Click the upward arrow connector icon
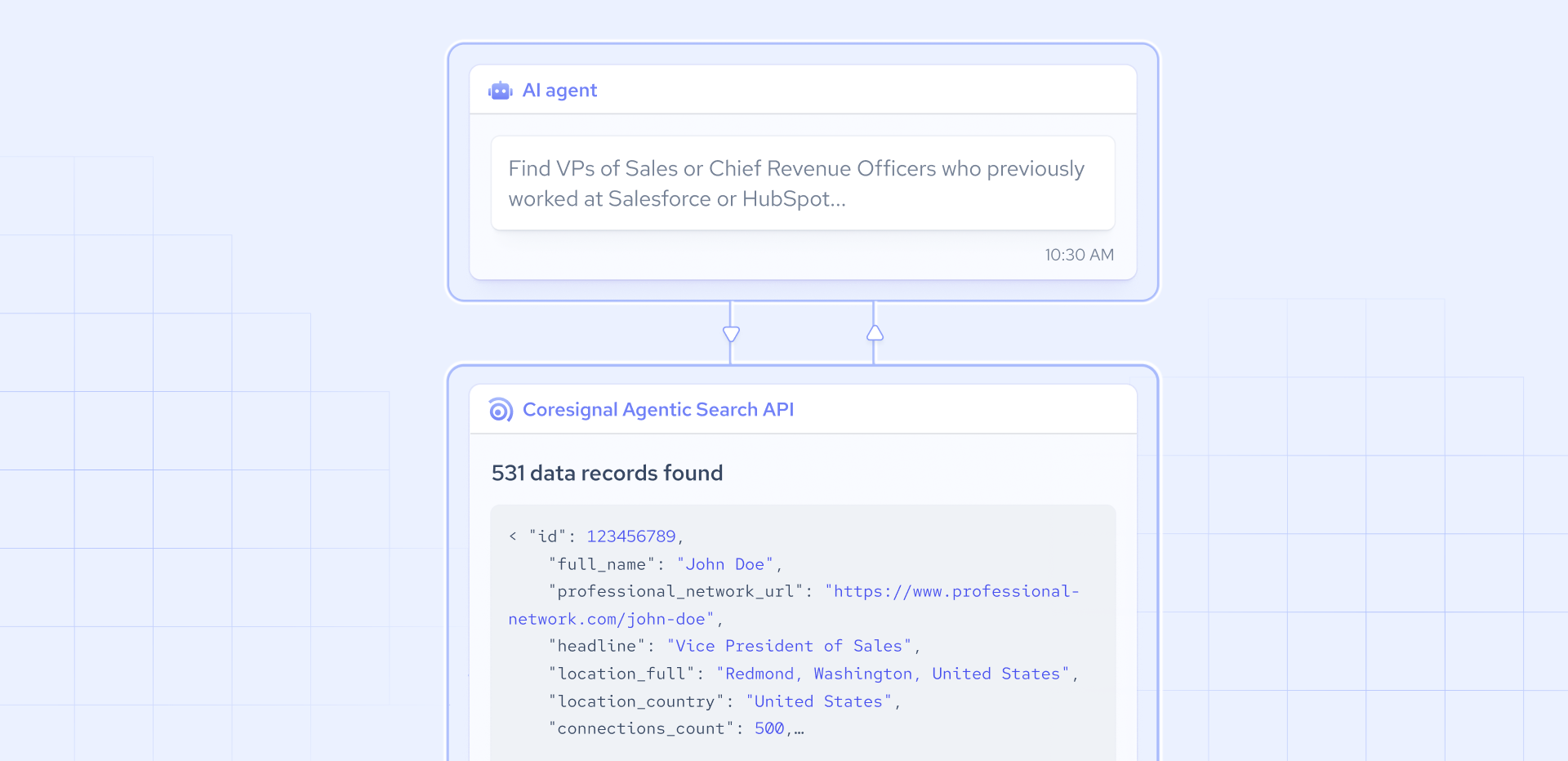The width and height of the screenshot is (1568, 761). click(x=875, y=332)
